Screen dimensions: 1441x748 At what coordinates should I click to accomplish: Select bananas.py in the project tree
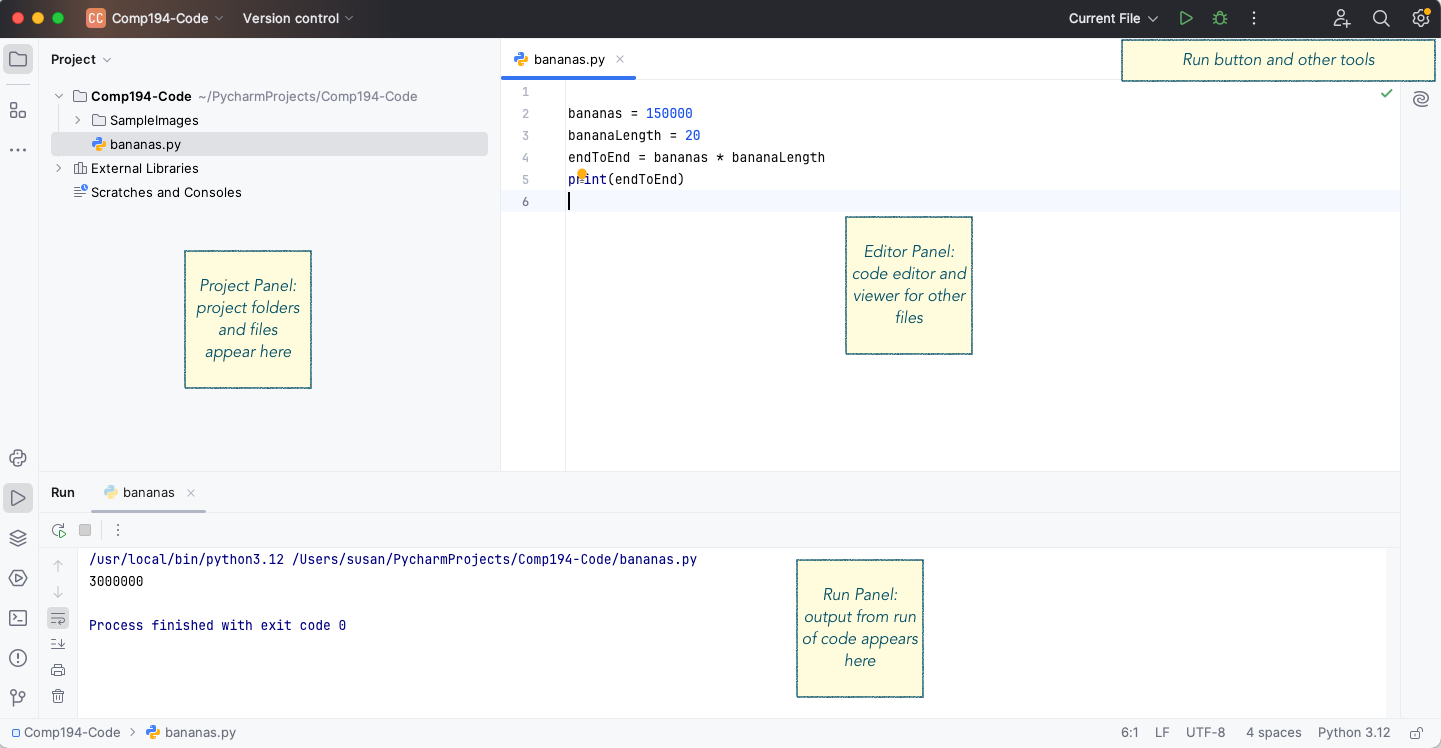click(x=269, y=144)
